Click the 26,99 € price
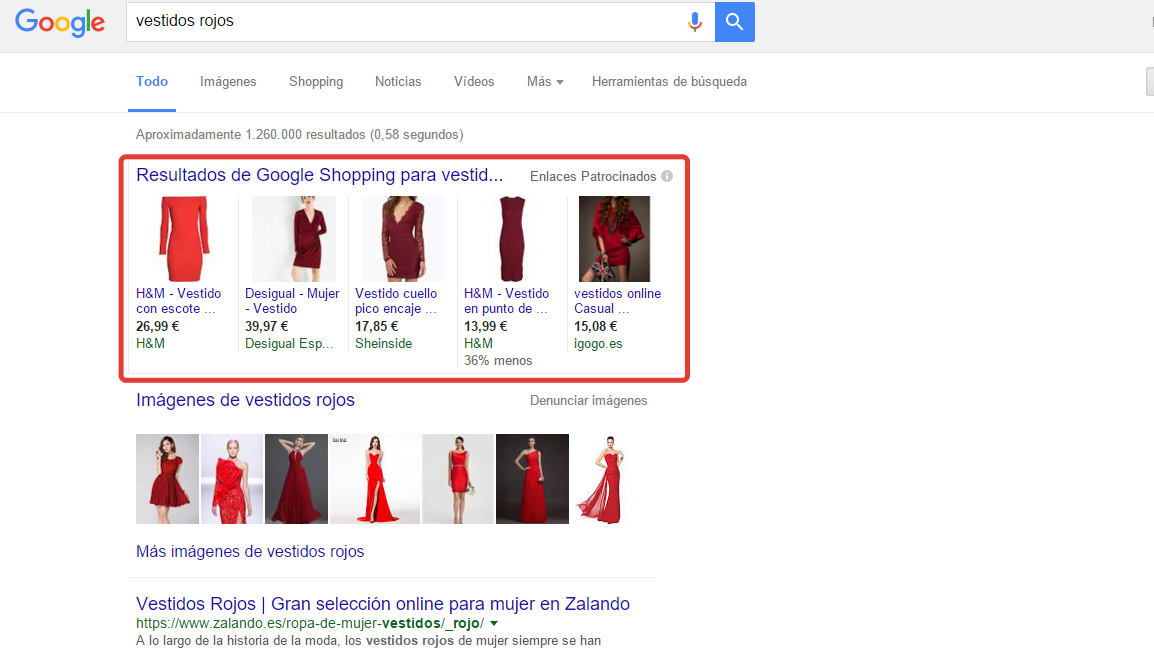Viewport: 1154px width, 649px height. (x=157, y=326)
